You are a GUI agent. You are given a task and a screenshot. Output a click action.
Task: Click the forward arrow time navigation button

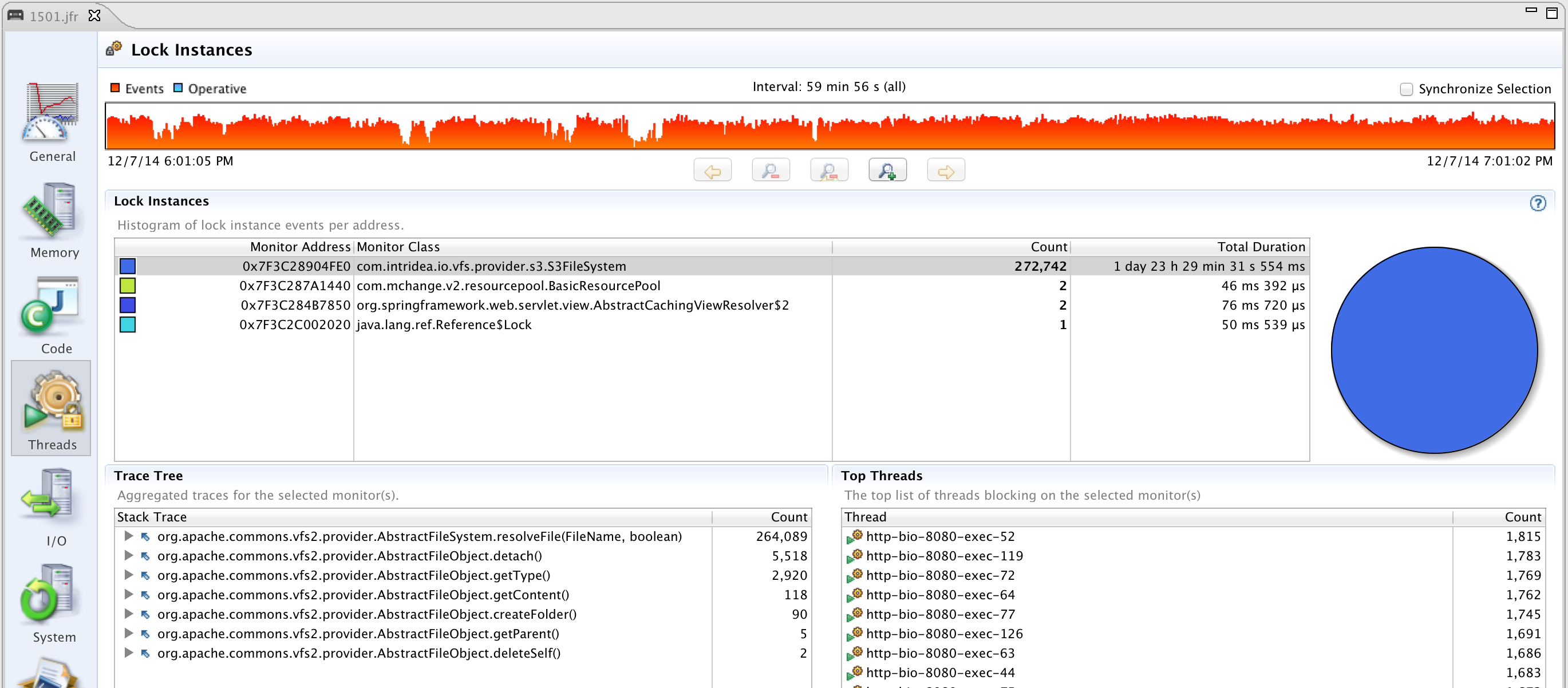pyautogui.click(x=945, y=171)
